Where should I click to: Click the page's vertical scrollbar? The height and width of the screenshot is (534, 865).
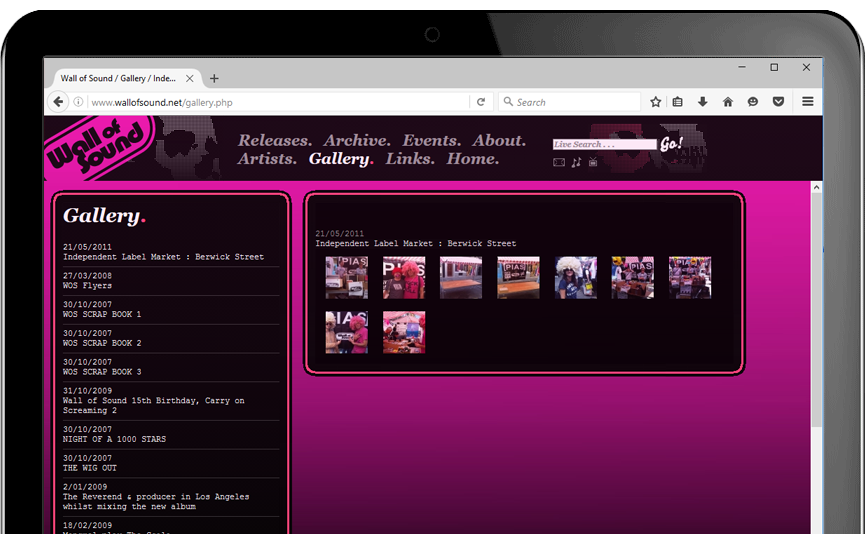pos(816,300)
